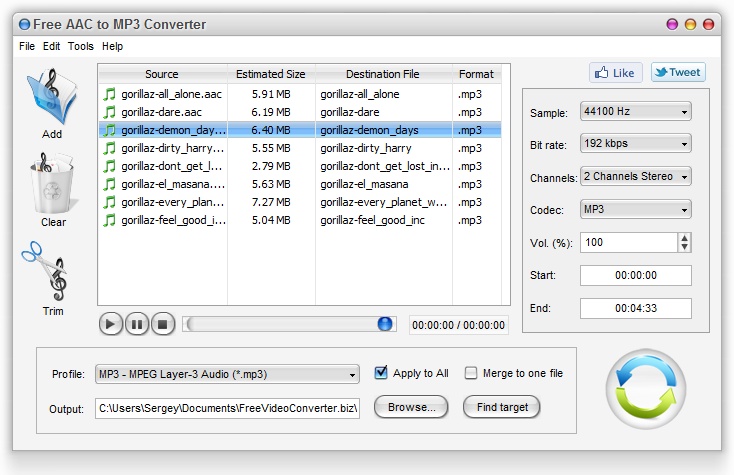Image resolution: width=734 pixels, height=475 pixels.
Task: Enable the Merge to one file checkbox
Action: tap(471, 373)
